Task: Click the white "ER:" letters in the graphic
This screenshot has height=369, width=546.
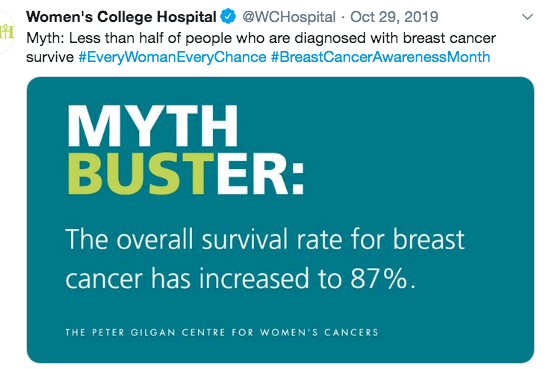Action: click(260, 173)
